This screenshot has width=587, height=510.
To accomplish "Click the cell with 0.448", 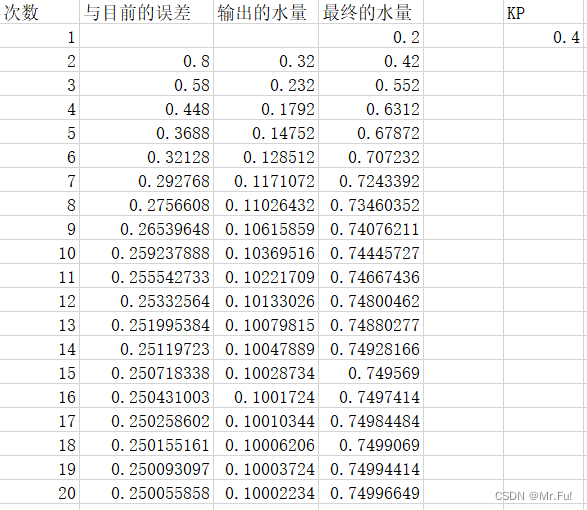I will point(146,108).
